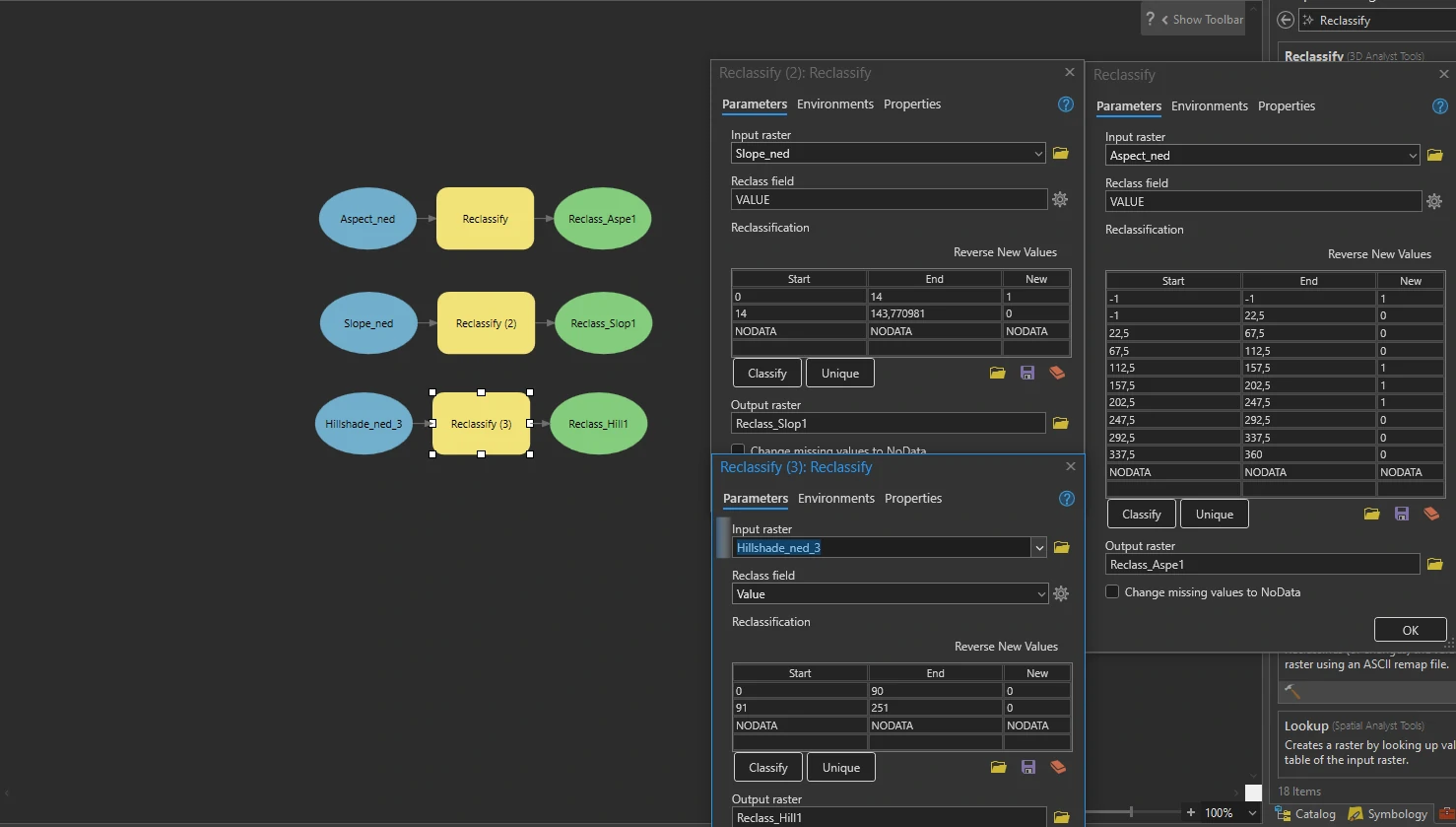Browse for input raster next to Aspect_ned
Image resolution: width=1456 pixels, height=827 pixels.
click(x=1435, y=155)
